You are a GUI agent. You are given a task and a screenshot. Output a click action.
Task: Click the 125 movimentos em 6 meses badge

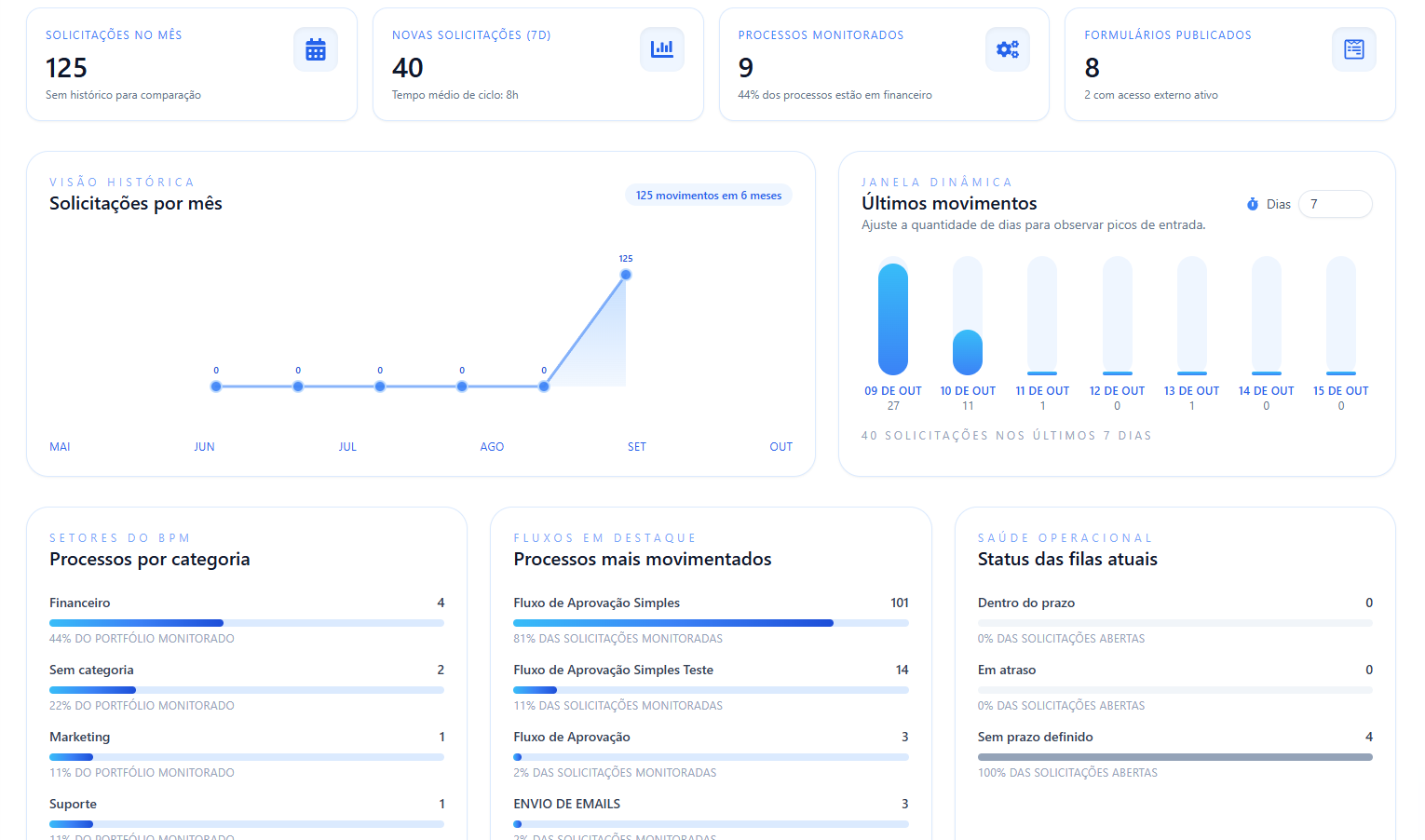click(708, 196)
